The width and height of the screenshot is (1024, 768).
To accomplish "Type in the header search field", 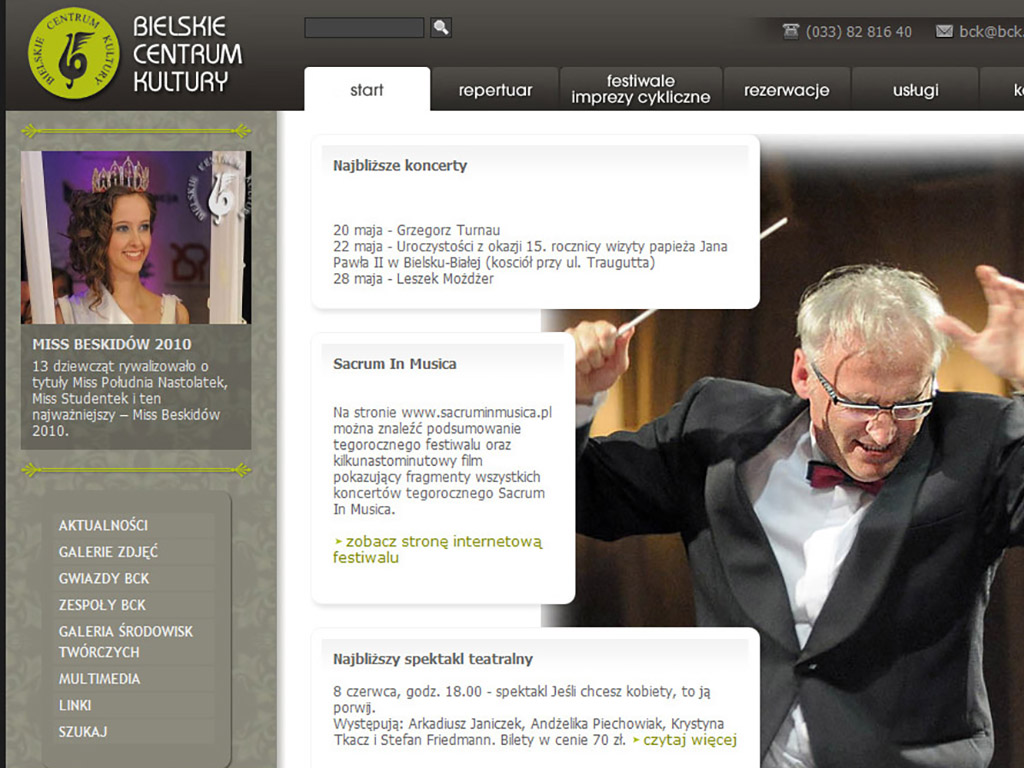I will click(364, 28).
